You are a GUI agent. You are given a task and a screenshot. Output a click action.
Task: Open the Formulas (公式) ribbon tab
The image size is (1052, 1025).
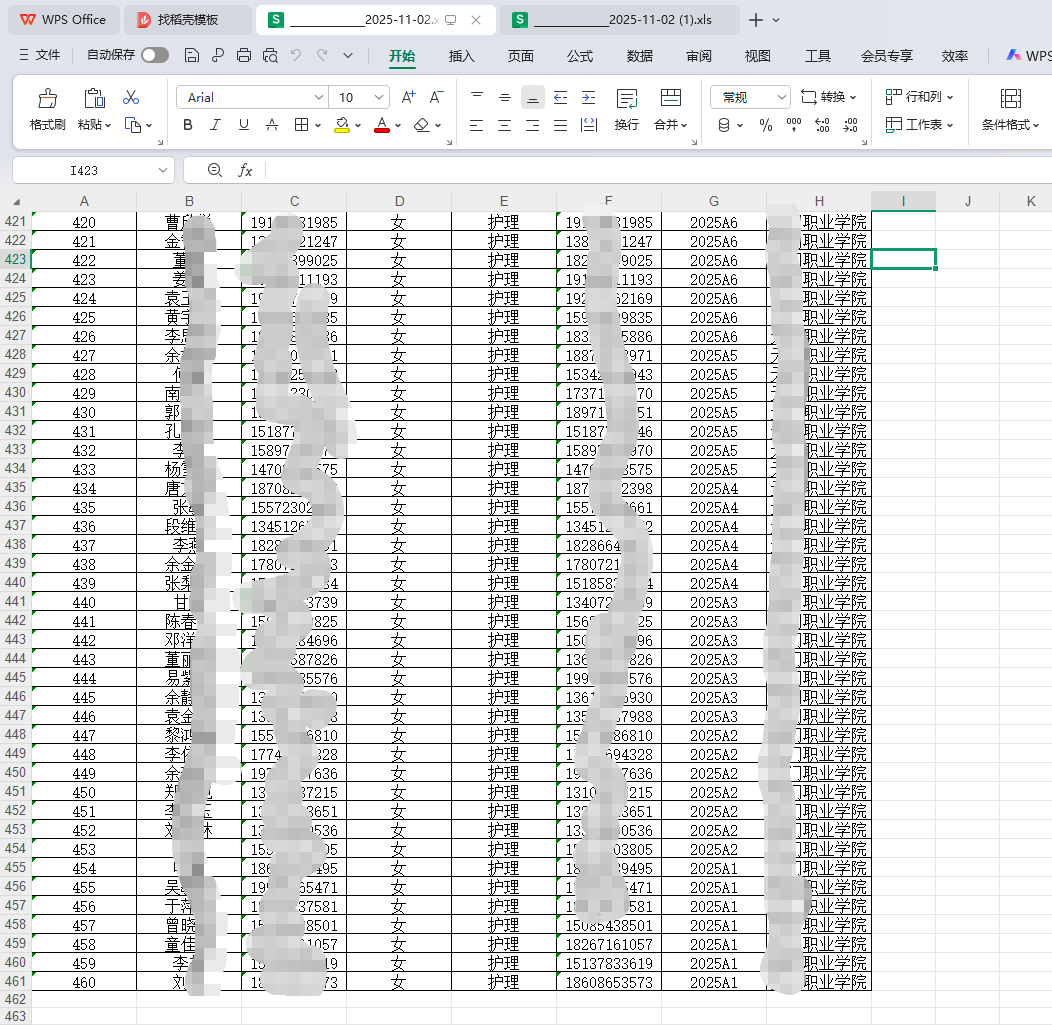pyautogui.click(x=580, y=56)
